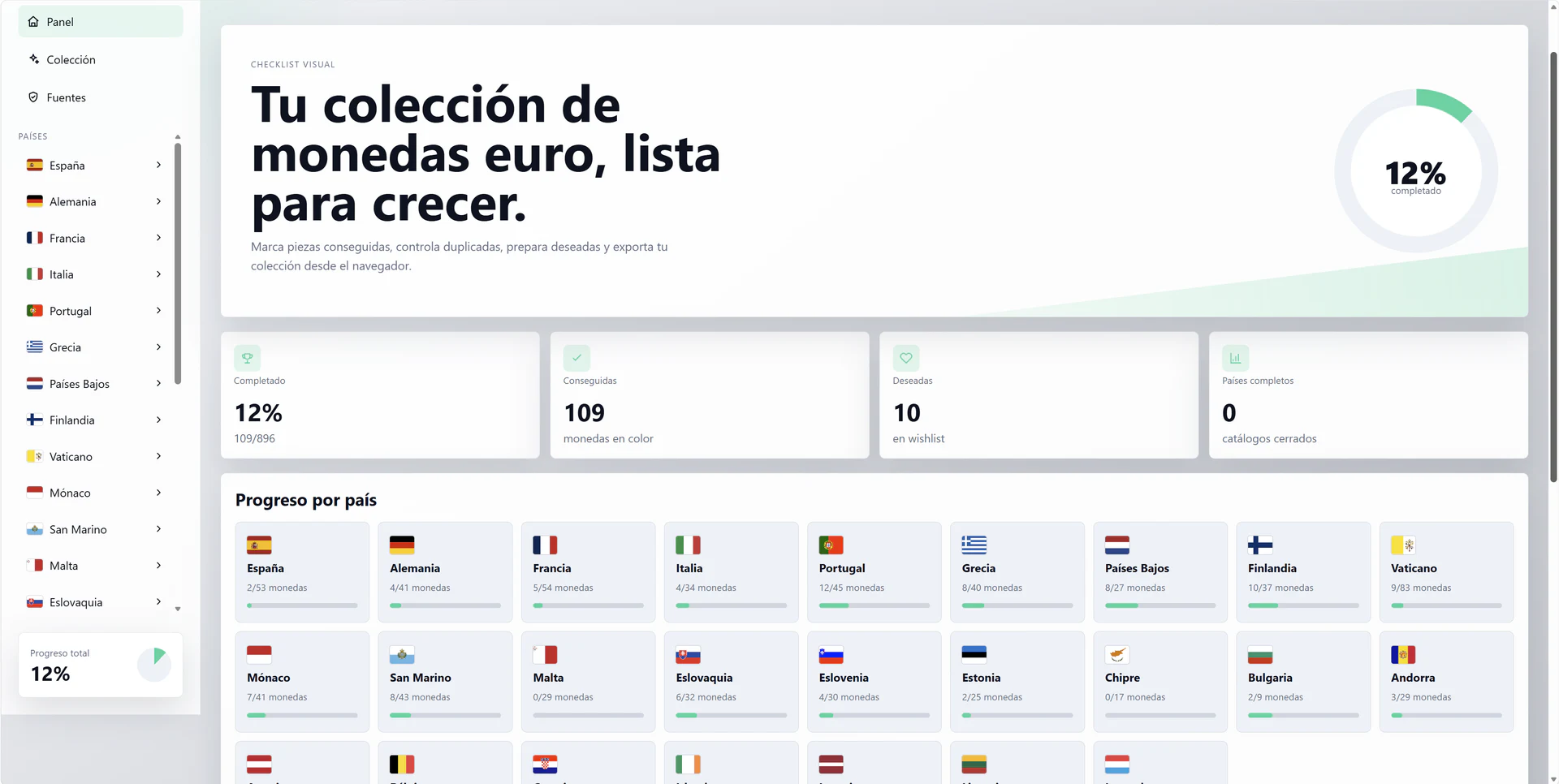Select San Marino in the countries list

[95, 529]
